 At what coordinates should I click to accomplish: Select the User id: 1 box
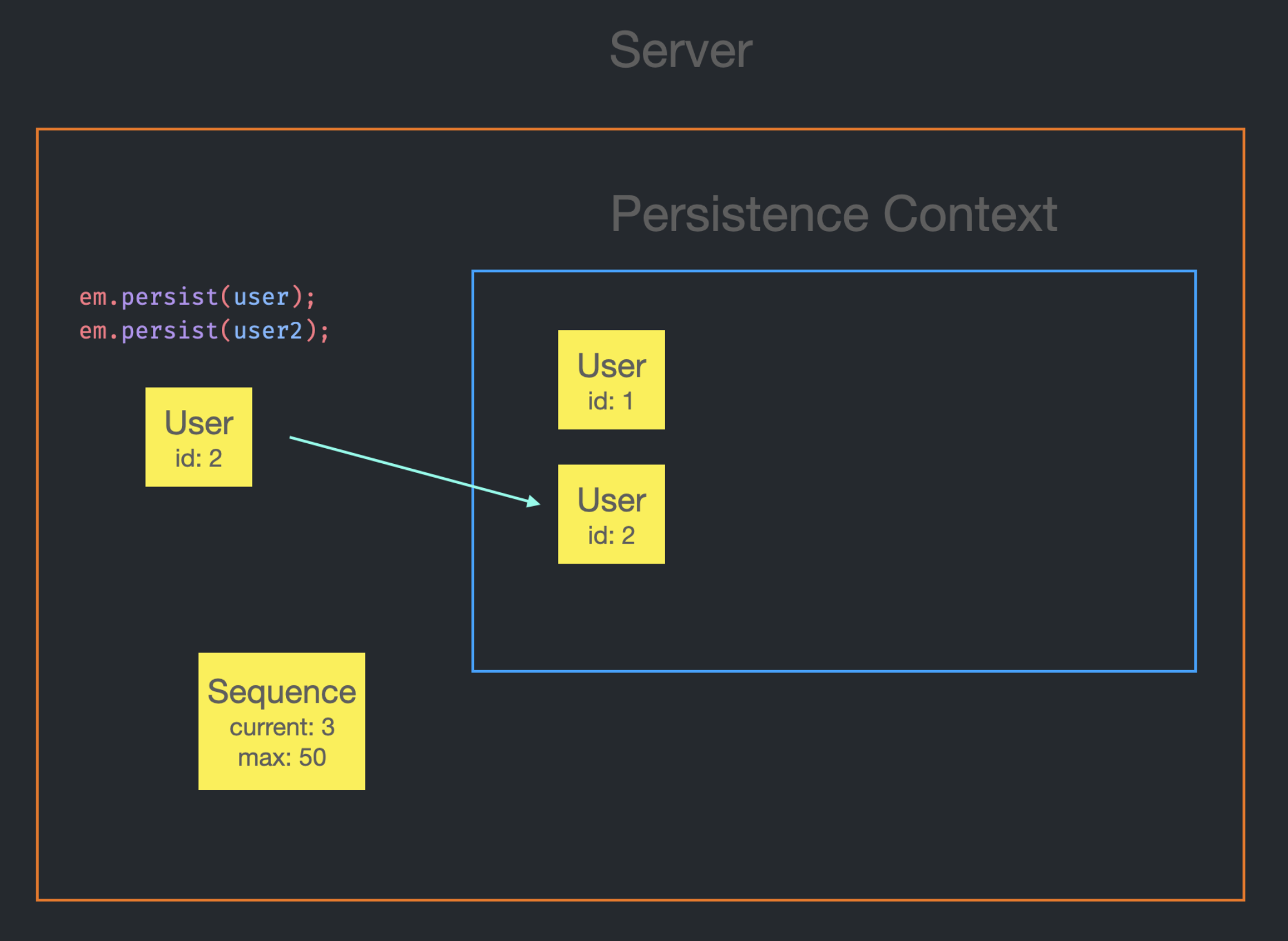[611, 380]
